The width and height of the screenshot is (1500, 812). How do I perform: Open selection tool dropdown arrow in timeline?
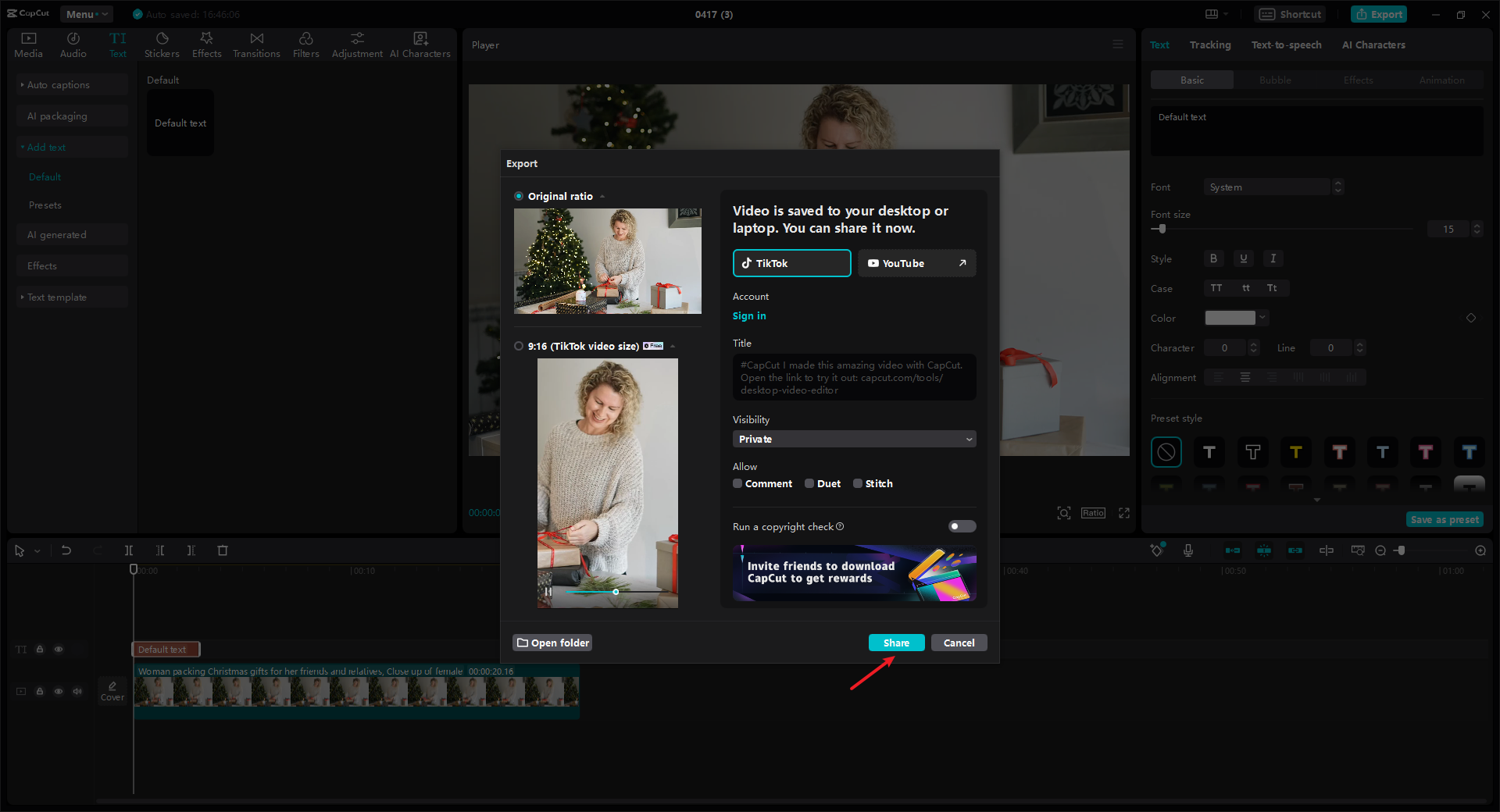tap(37, 551)
